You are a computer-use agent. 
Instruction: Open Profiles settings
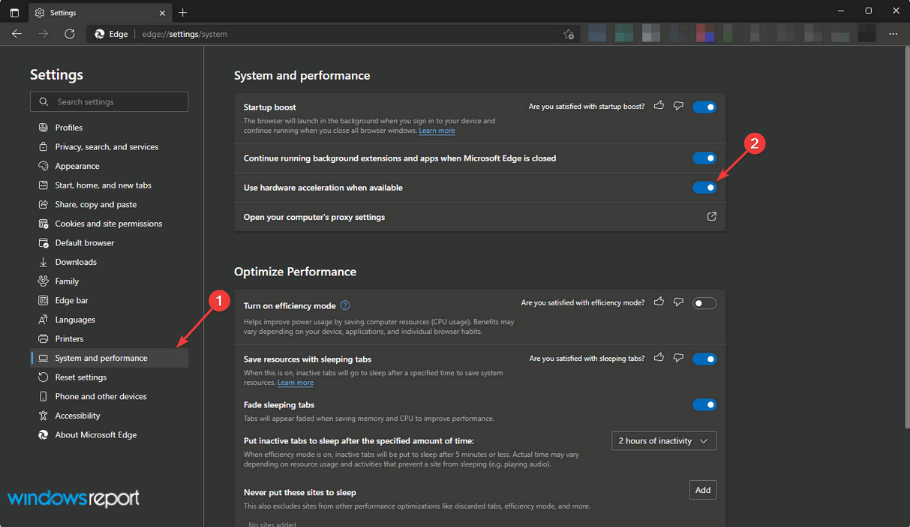click(109, 128)
